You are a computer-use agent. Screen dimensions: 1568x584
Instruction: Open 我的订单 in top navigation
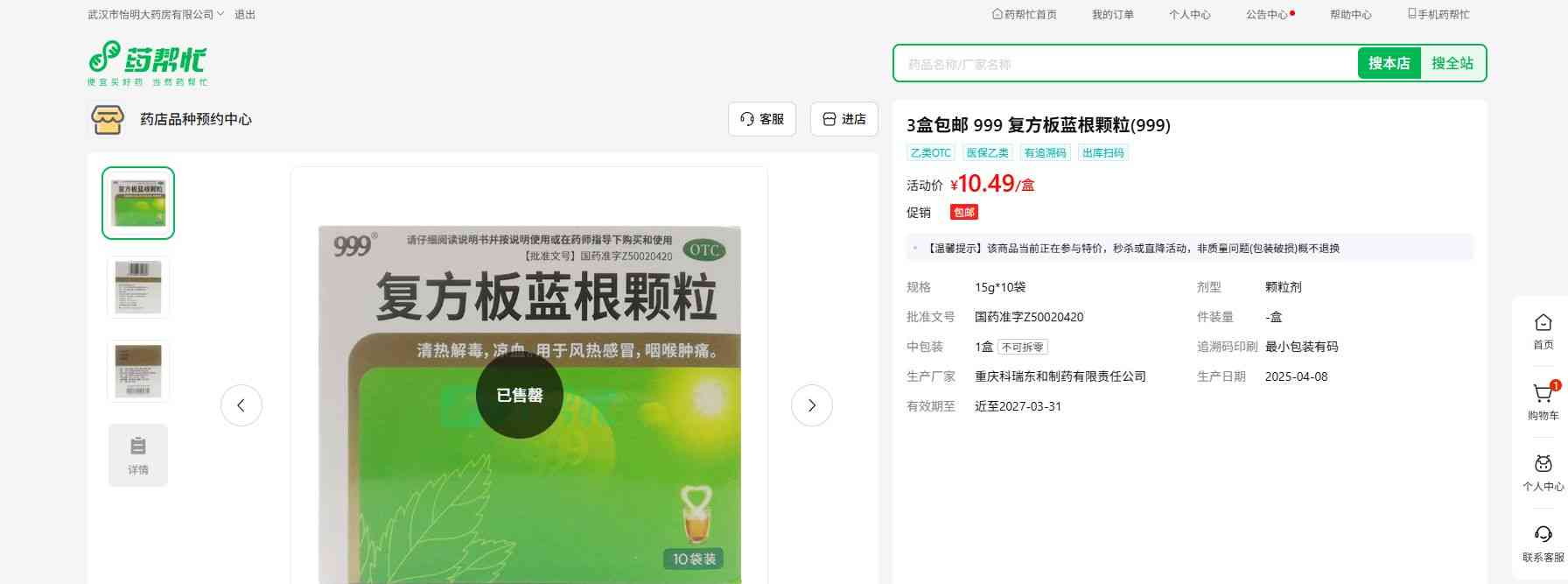1112,14
